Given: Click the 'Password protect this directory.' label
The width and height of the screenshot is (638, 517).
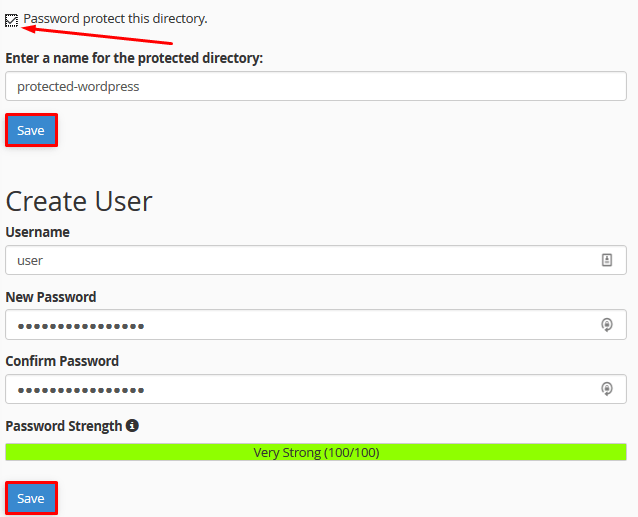Looking at the screenshot, I should [115, 19].
